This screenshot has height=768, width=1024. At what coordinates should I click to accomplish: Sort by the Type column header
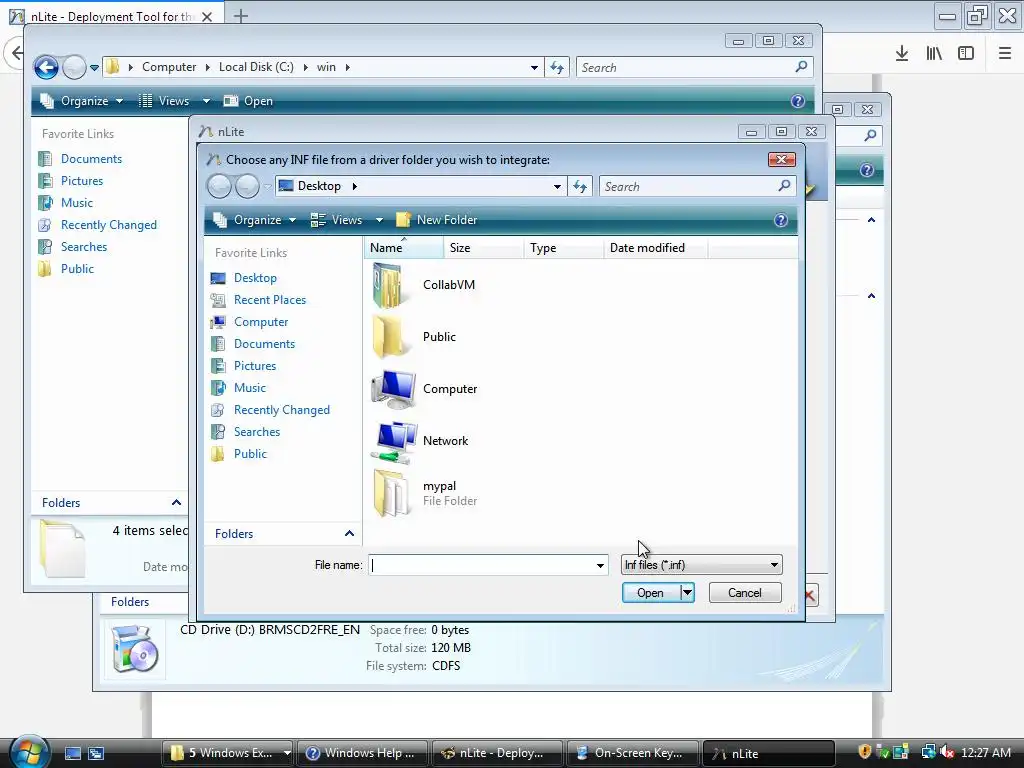pyautogui.click(x=564, y=248)
